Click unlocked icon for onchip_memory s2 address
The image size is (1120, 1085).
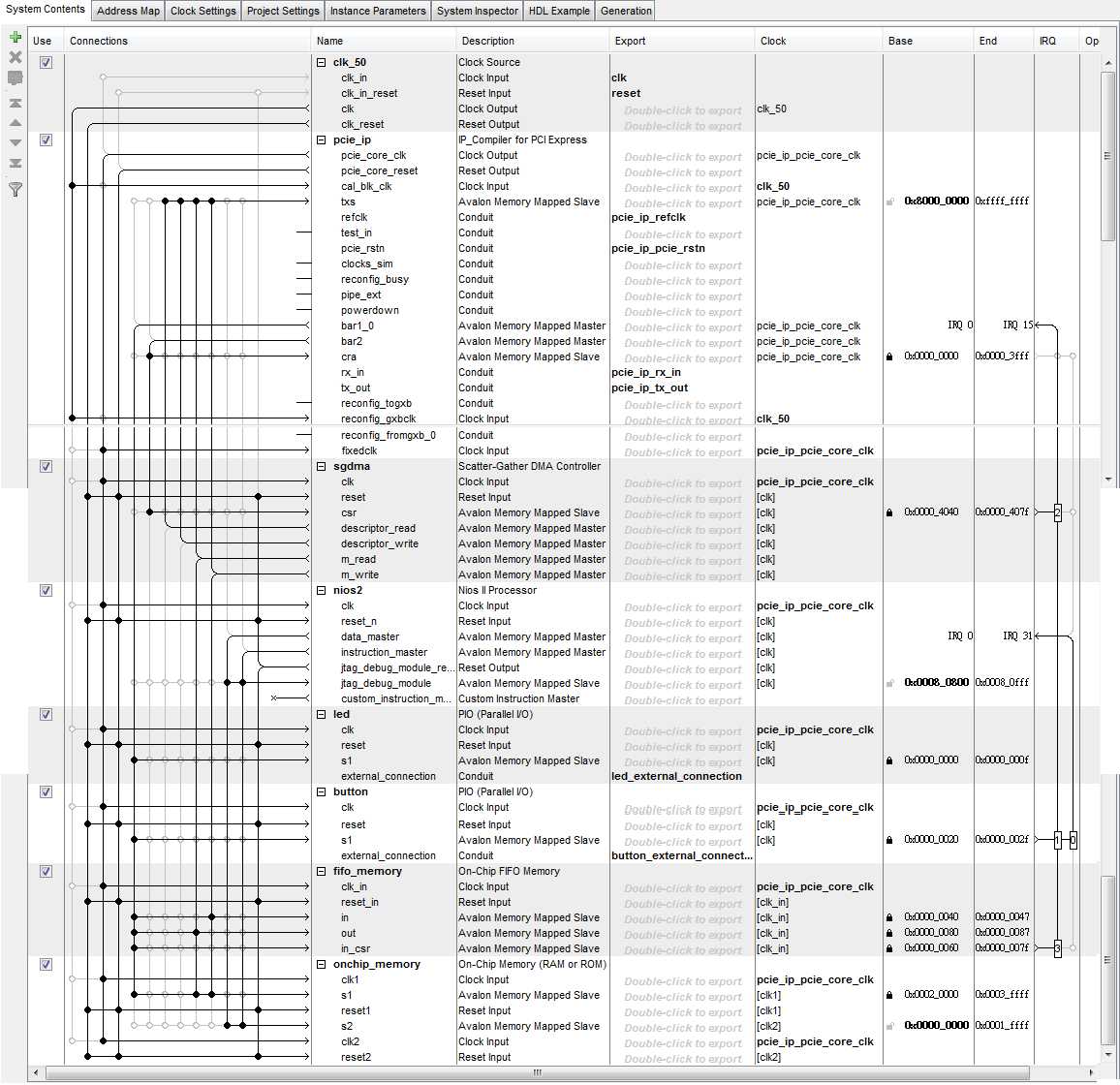click(x=890, y=1026)
